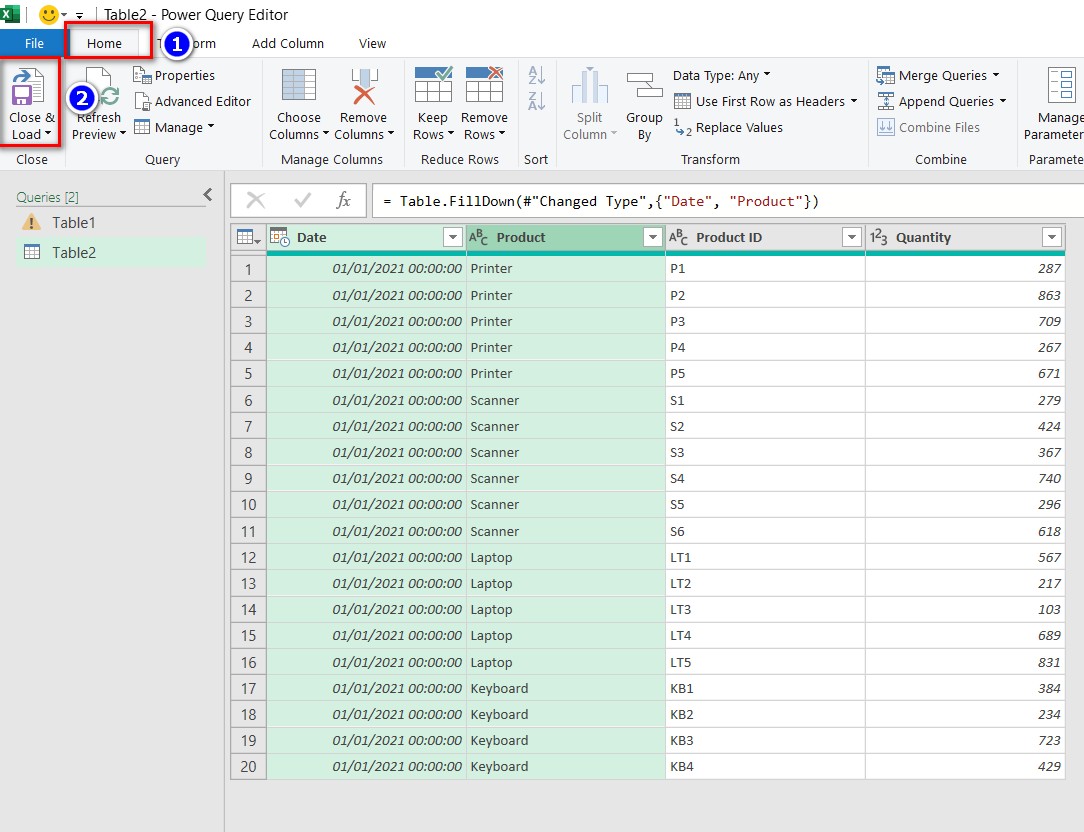Image resolution: width=1084 pixels, height=832 pixels.
Task: Open the Product column filter dropdown
Action: [x=653, y=238]
